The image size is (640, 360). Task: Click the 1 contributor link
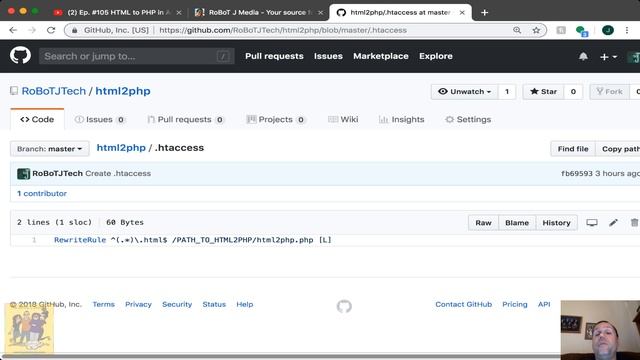click(x=42, y=193)
